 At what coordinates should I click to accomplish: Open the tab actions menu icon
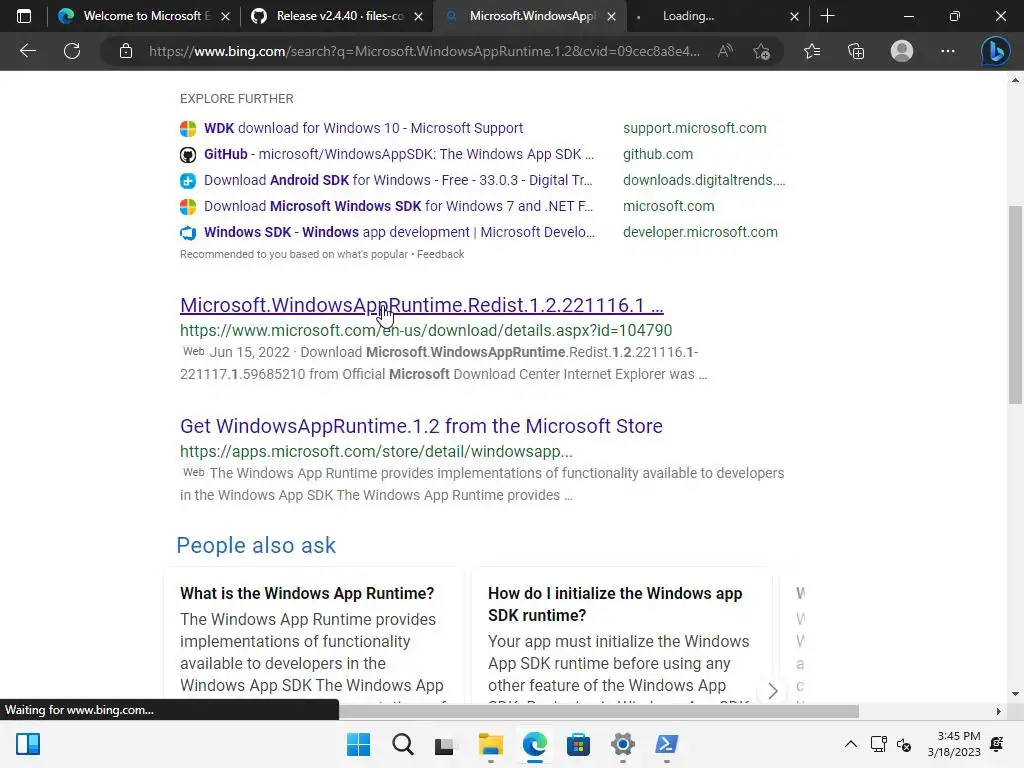pos(24,16)
